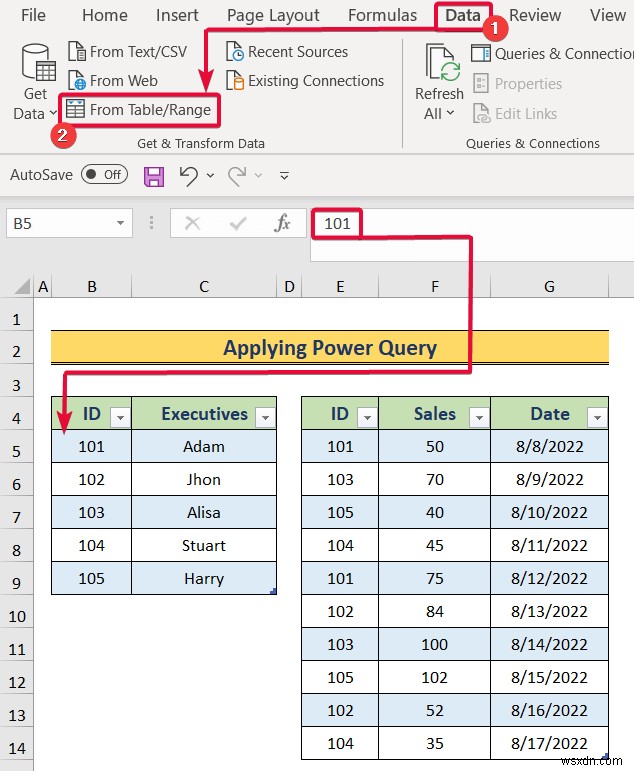This screenshot has width=634, height=771.
Task: Open the ID filter in Executives table
Action: point(120,417)
